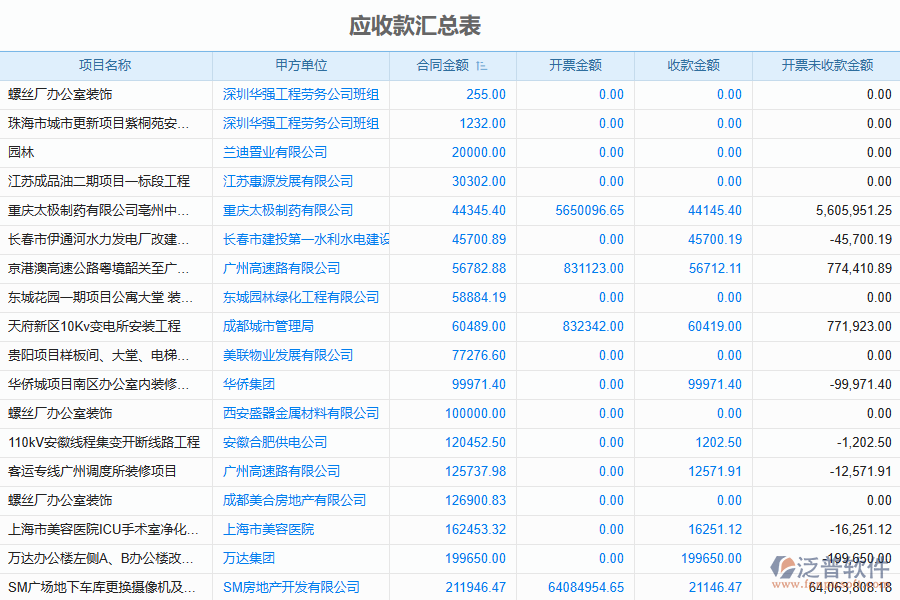Open invoice amount 831123.00
Screen dimensions: 900x600
coord(593,268)
